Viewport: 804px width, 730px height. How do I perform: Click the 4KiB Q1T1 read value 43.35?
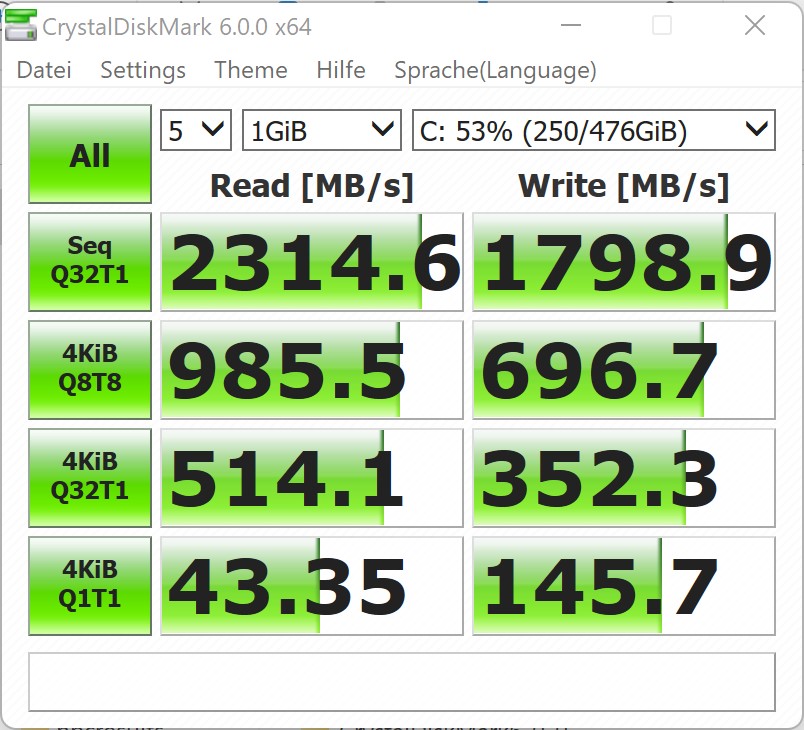pos(312,586)
